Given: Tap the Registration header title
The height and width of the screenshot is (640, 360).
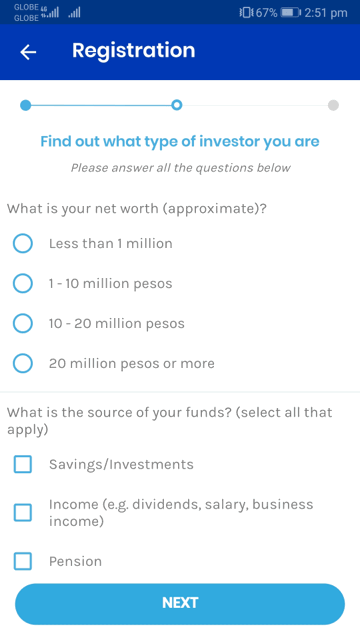Looking at the screenshot, I should click(x=133, y=51).
